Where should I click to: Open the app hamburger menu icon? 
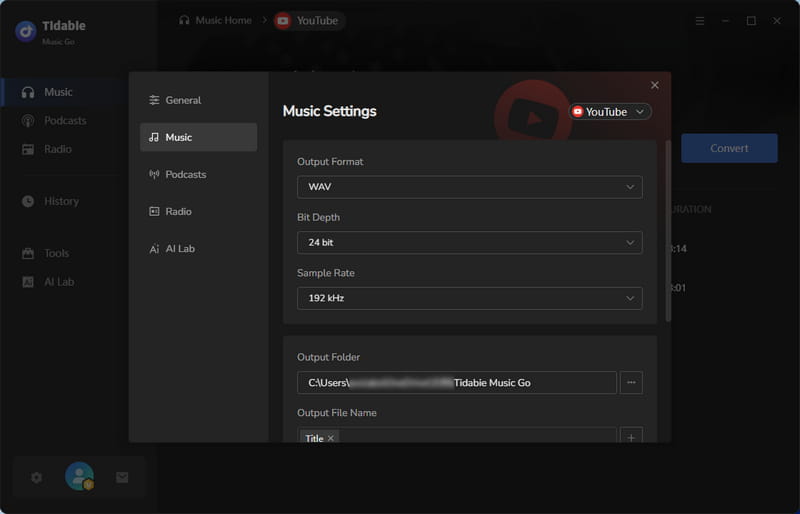[x=700, y=21]
